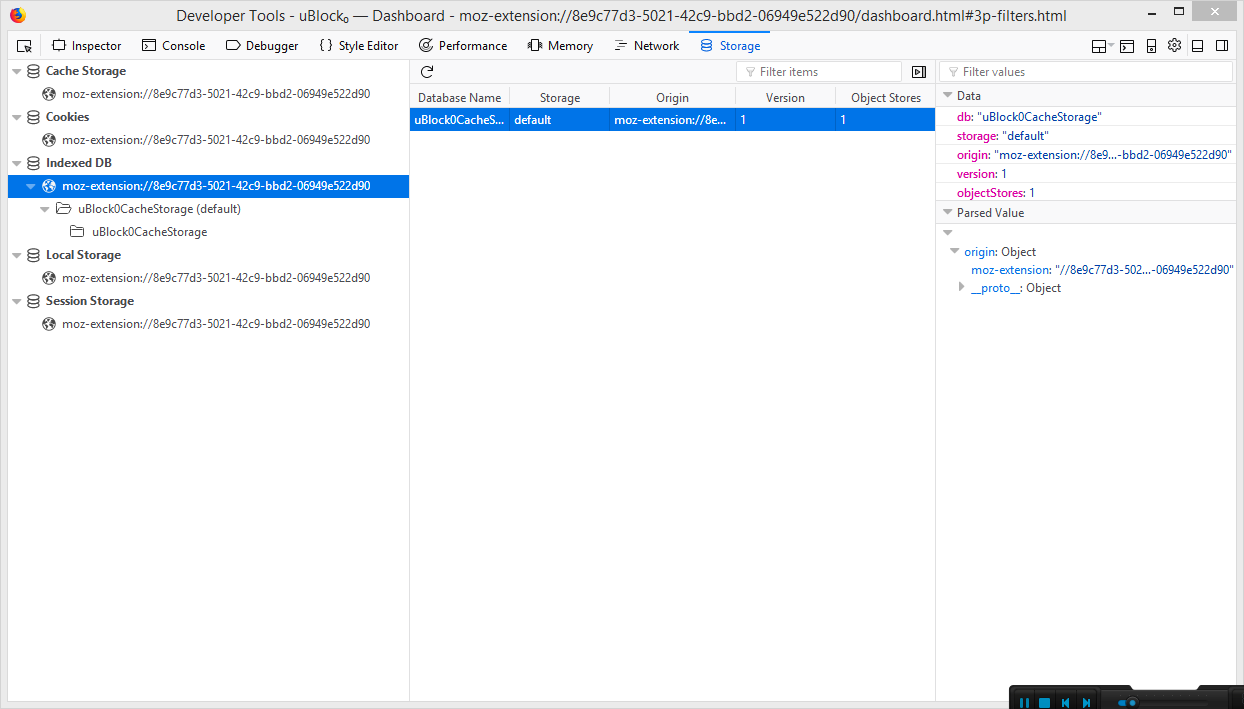The width and height of the screenshot is (1244, 709).
Task: Toggle the split console icon
Action: point(1127,46)
